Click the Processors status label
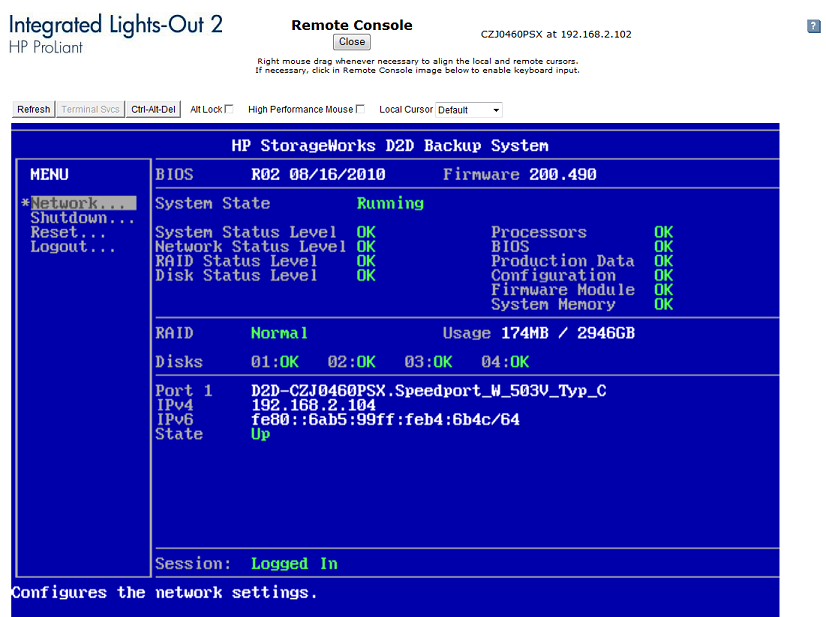 [539, 232]
